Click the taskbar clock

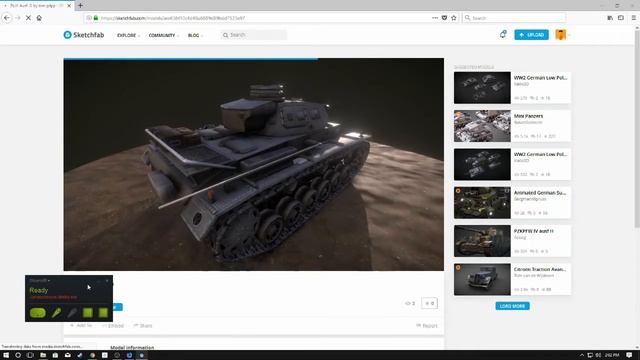(612, 355)
